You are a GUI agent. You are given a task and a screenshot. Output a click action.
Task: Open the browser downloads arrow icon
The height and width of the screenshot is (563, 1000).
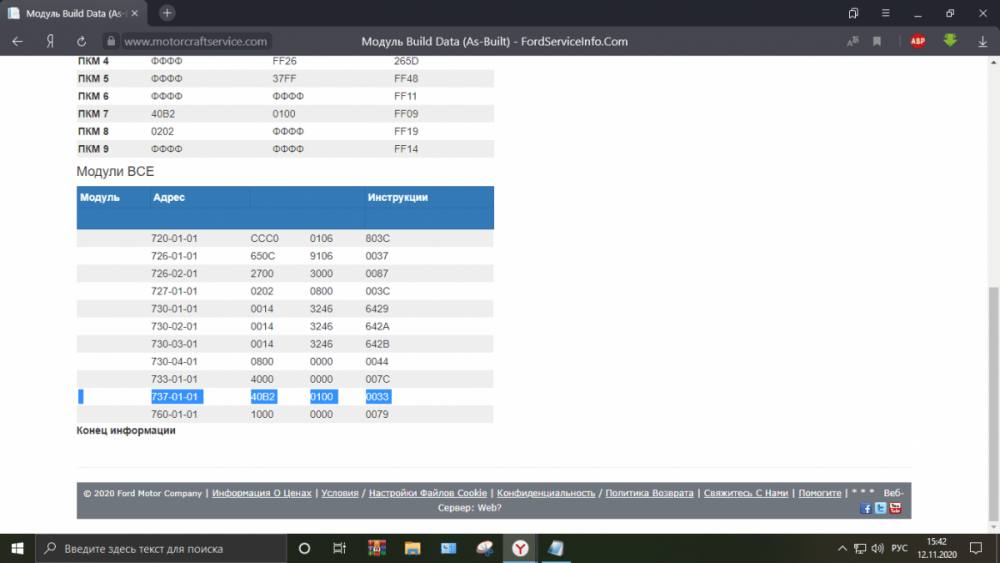coord(983,41)
